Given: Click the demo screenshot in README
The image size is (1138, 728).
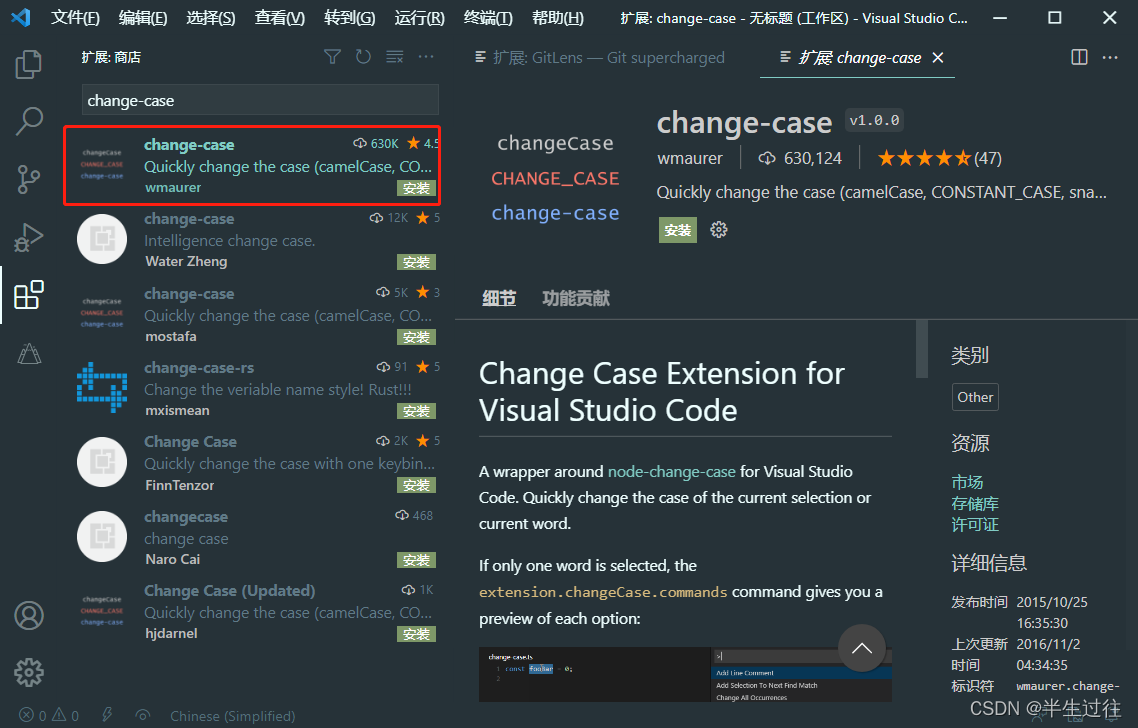Looking at the screenshot, I should pyautogui.click(x=685, y=674).
